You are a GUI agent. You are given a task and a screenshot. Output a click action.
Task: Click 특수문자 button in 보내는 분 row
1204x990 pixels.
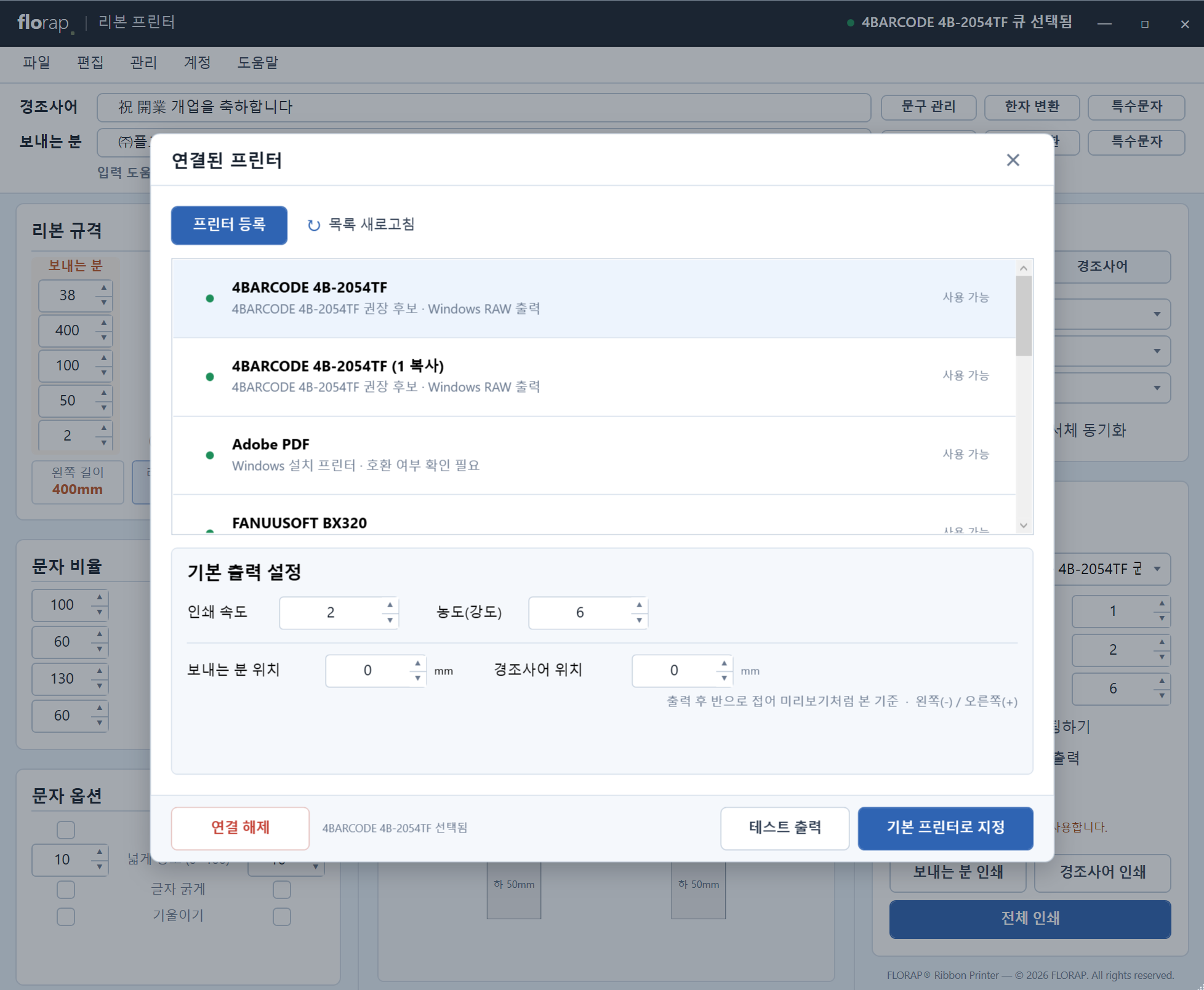[1136, 142]
